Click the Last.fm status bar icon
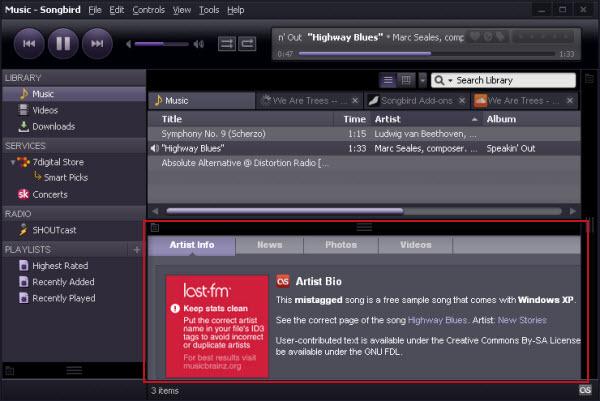Screen dimensions: 600x401 click(585, 390)
